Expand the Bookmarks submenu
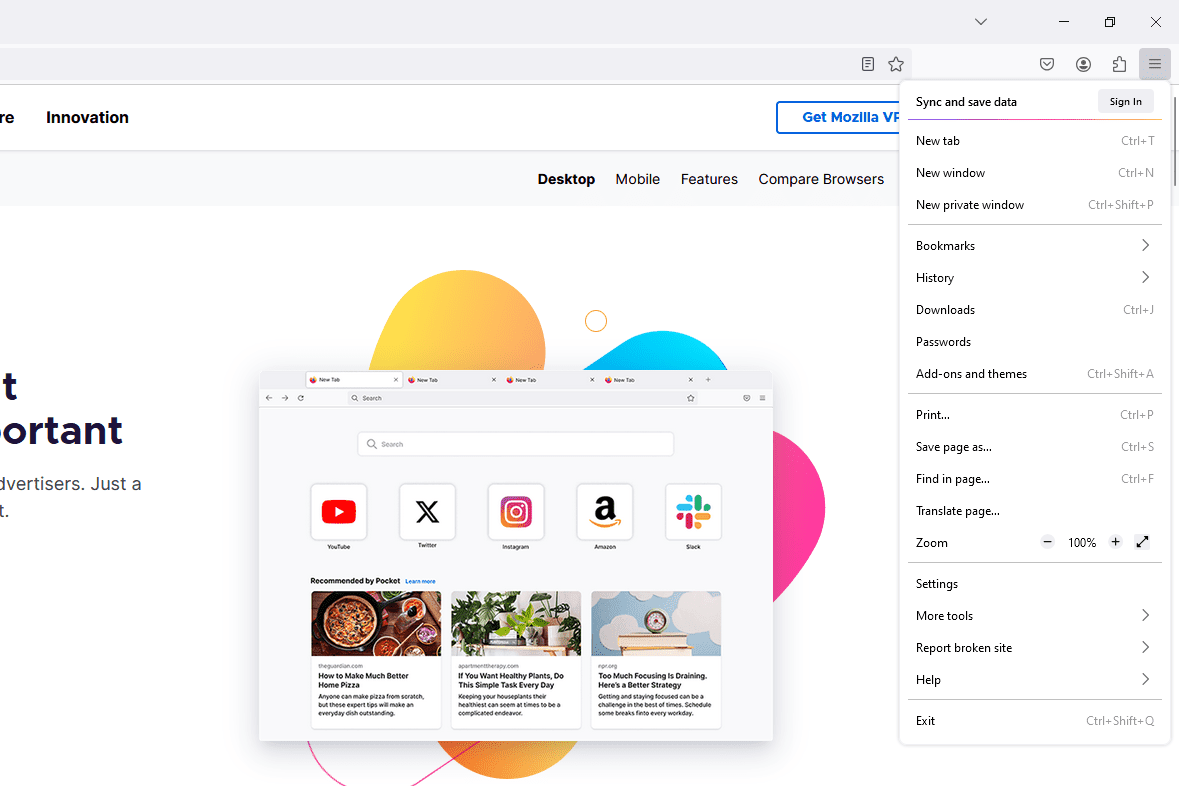This screenshot has height=786, width=1179. pos(1035,246)
